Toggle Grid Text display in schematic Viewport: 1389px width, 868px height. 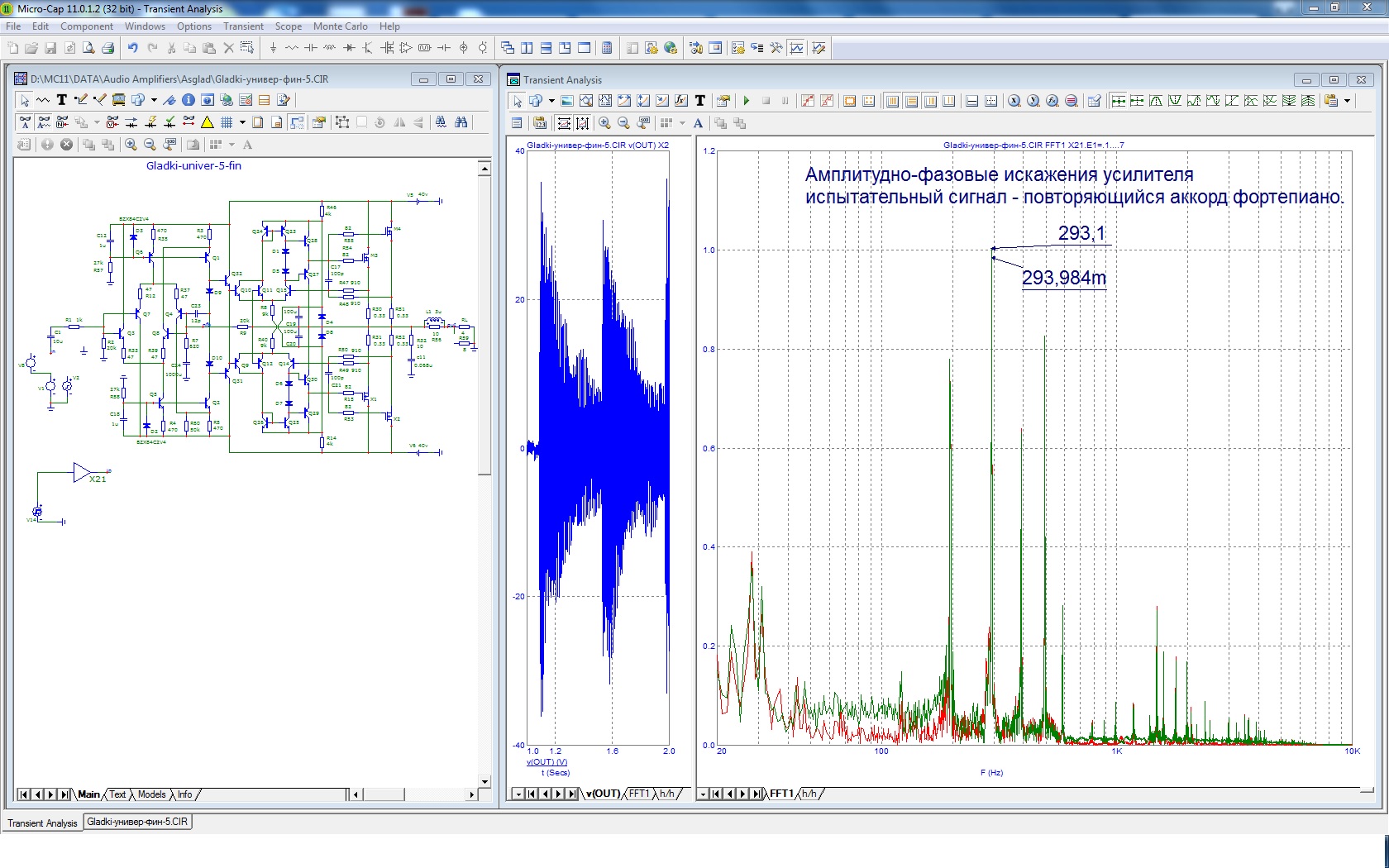coord(25,122)
